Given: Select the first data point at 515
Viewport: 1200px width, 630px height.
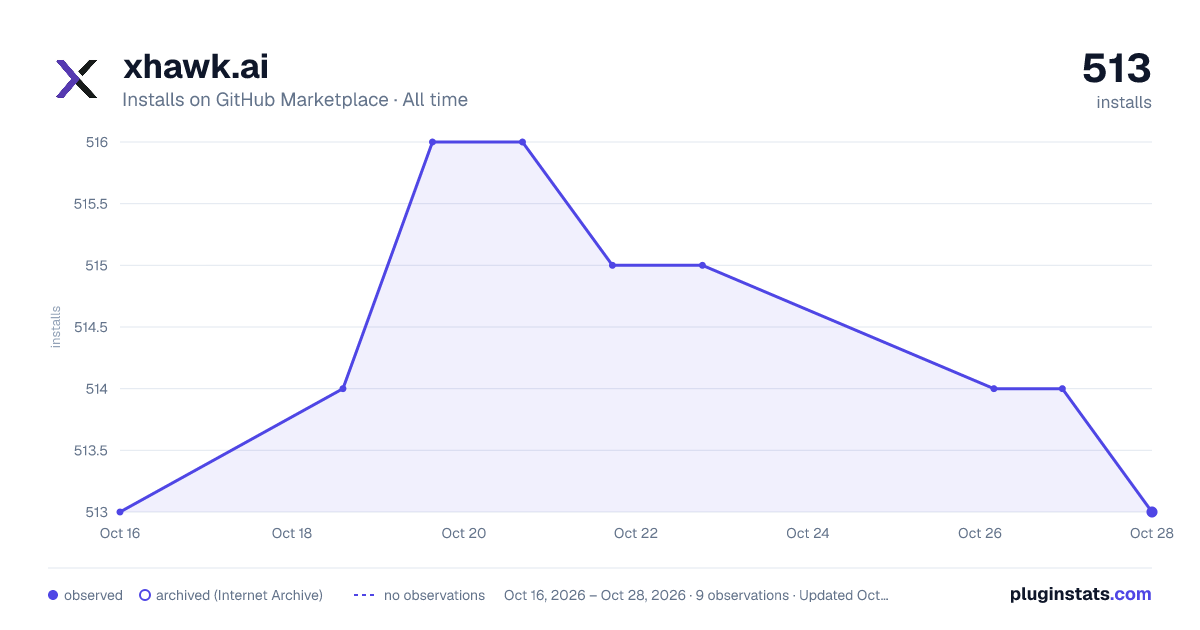Looking at the screenshot, I should pos(612,265).
